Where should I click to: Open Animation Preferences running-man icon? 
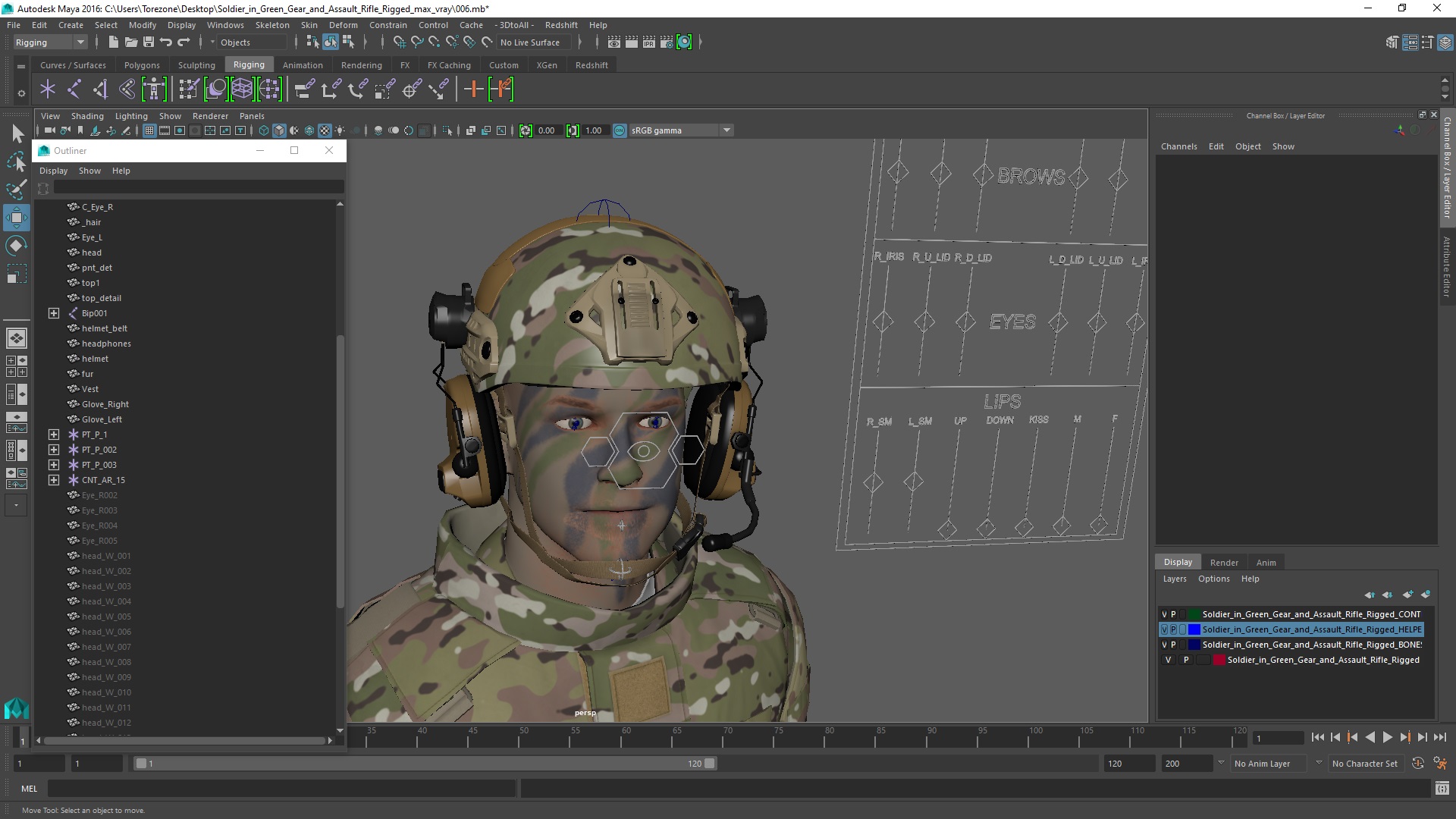pyautogui.click(x=1440, y=764)
